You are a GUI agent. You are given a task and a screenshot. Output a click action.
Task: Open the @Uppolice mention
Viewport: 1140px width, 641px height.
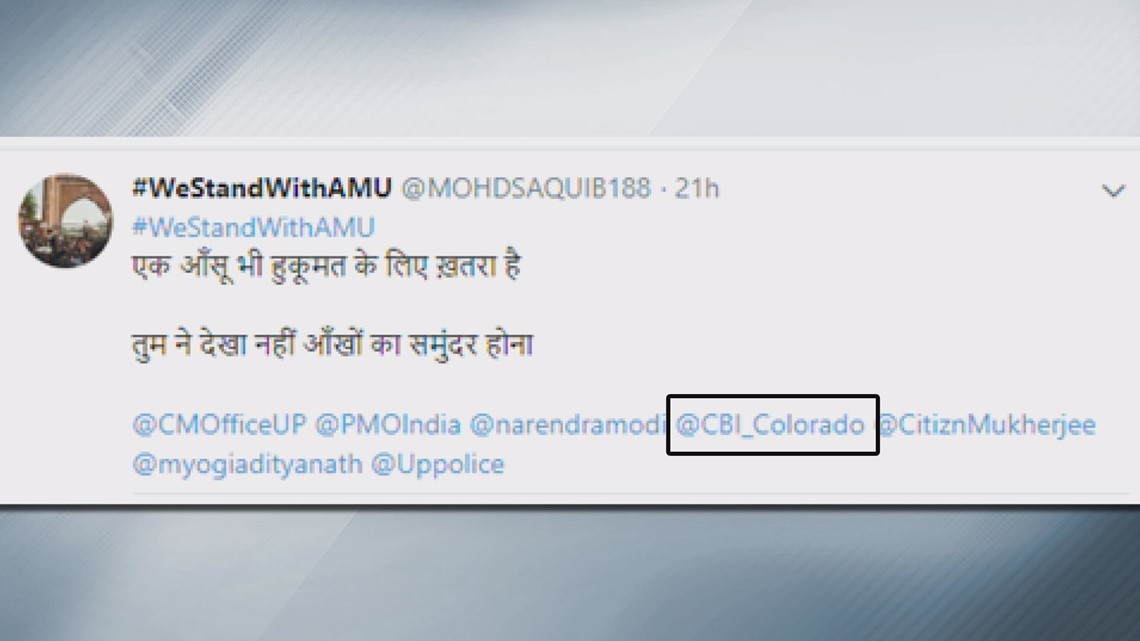pos(438,464)
